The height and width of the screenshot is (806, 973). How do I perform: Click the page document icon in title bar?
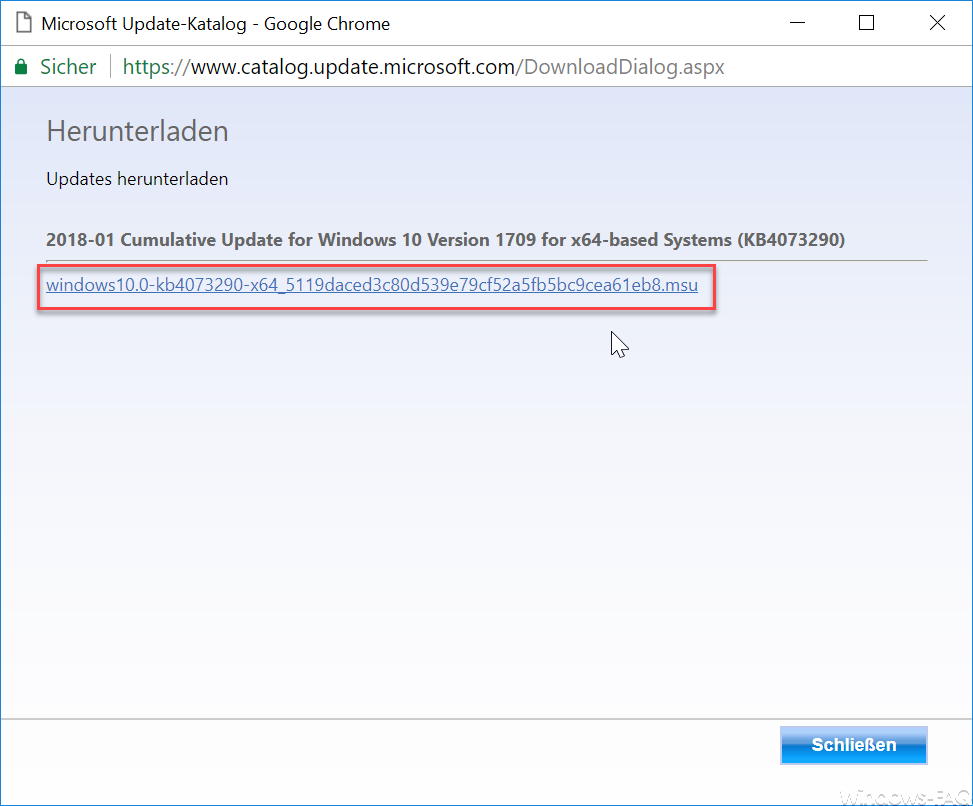pos(24,23)
